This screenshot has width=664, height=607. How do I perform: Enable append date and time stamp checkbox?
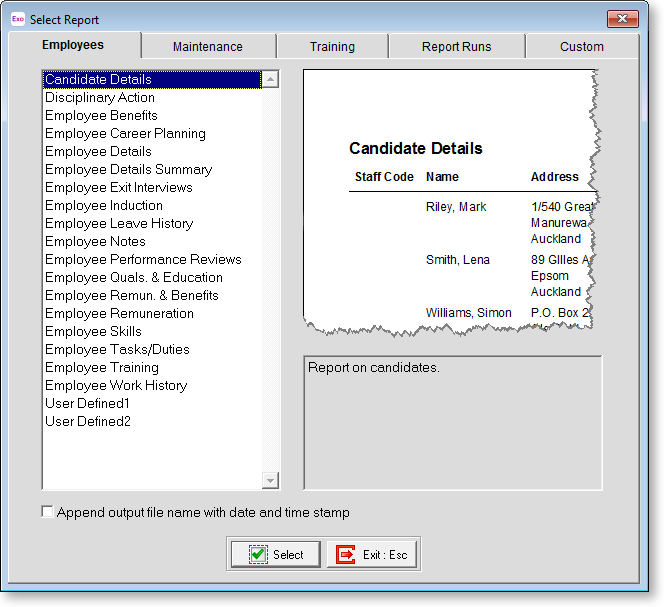click(x=48, y=512)
